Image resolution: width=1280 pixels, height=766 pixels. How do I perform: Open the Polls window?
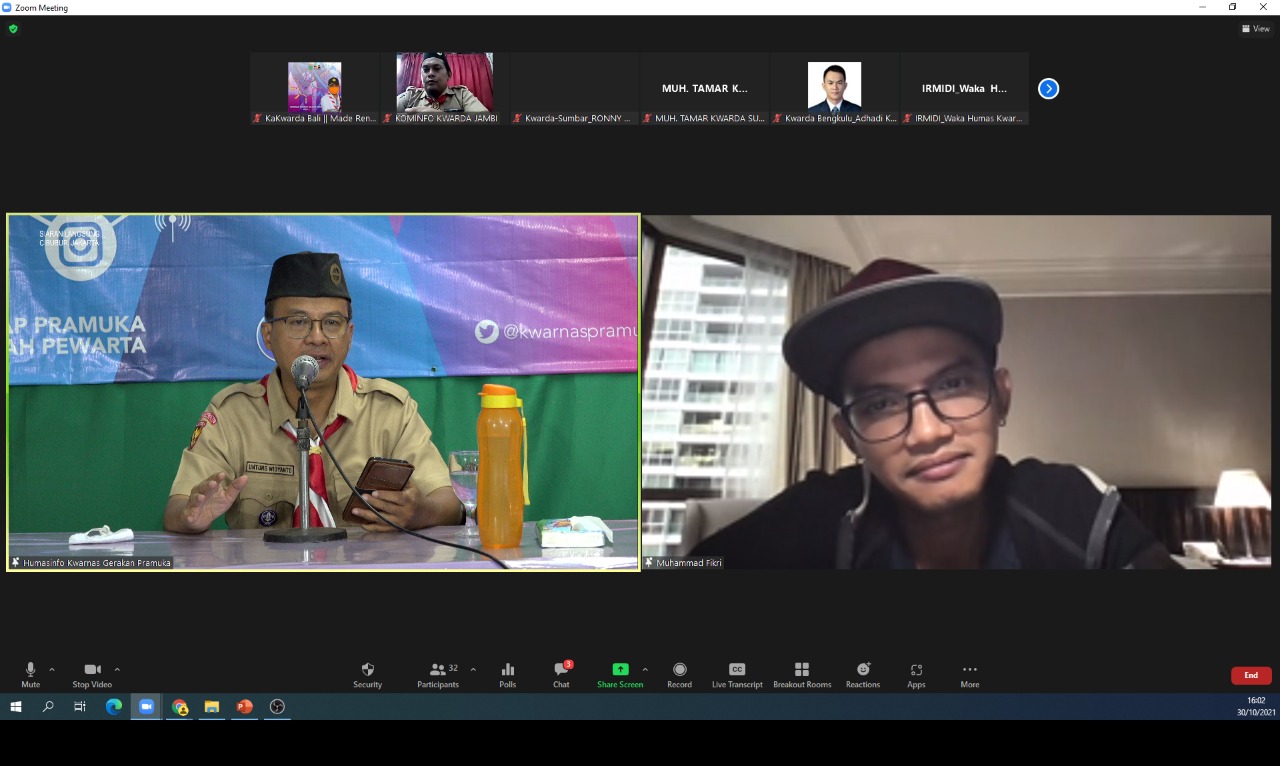tap(507, 675)
